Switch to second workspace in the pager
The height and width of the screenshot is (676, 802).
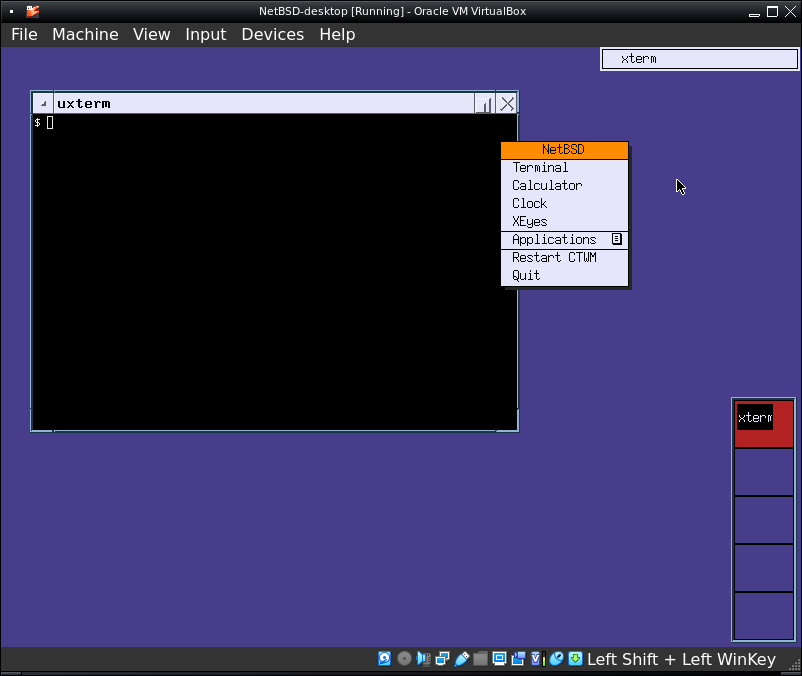pos(764,472)
